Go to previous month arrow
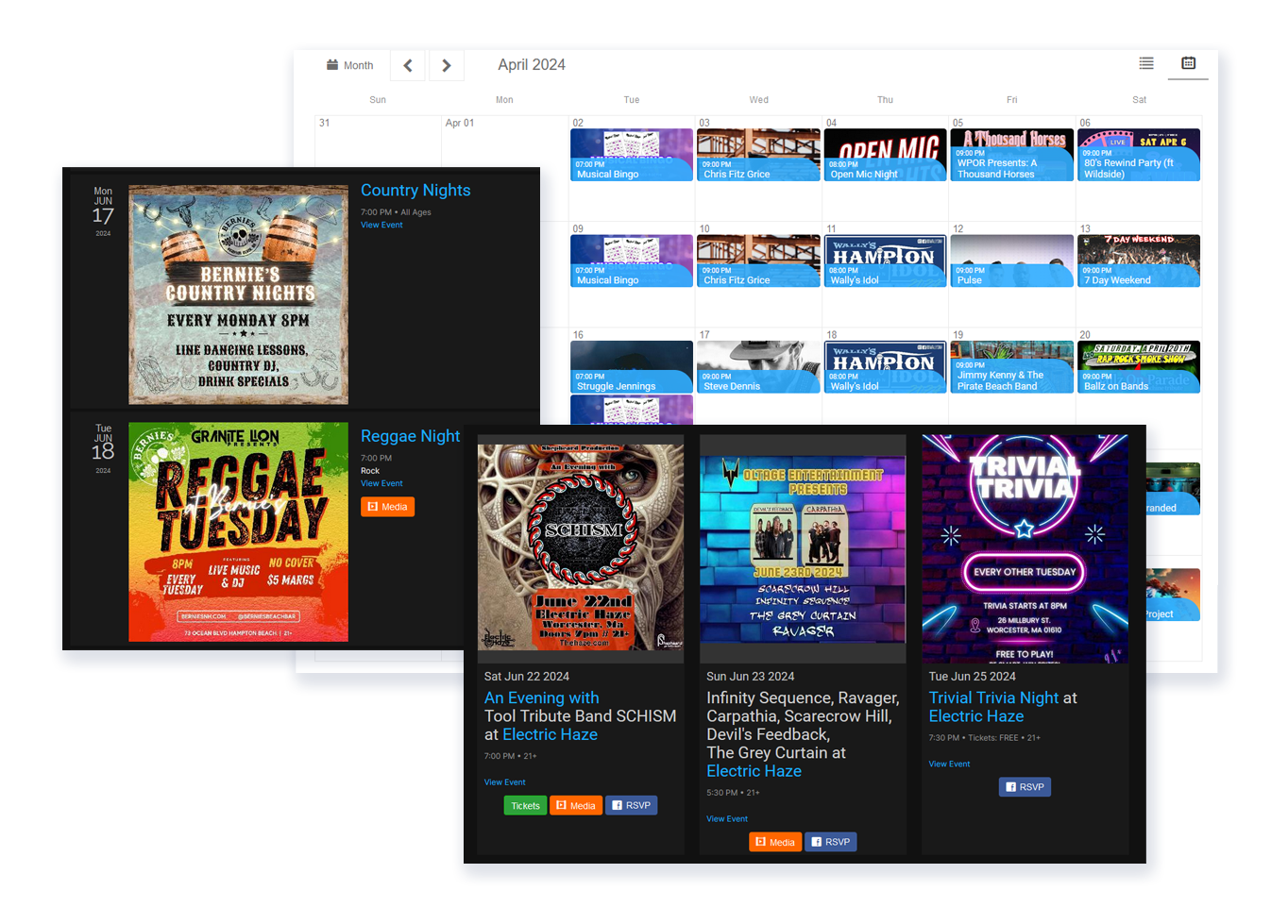 click(x=408, y=65)
